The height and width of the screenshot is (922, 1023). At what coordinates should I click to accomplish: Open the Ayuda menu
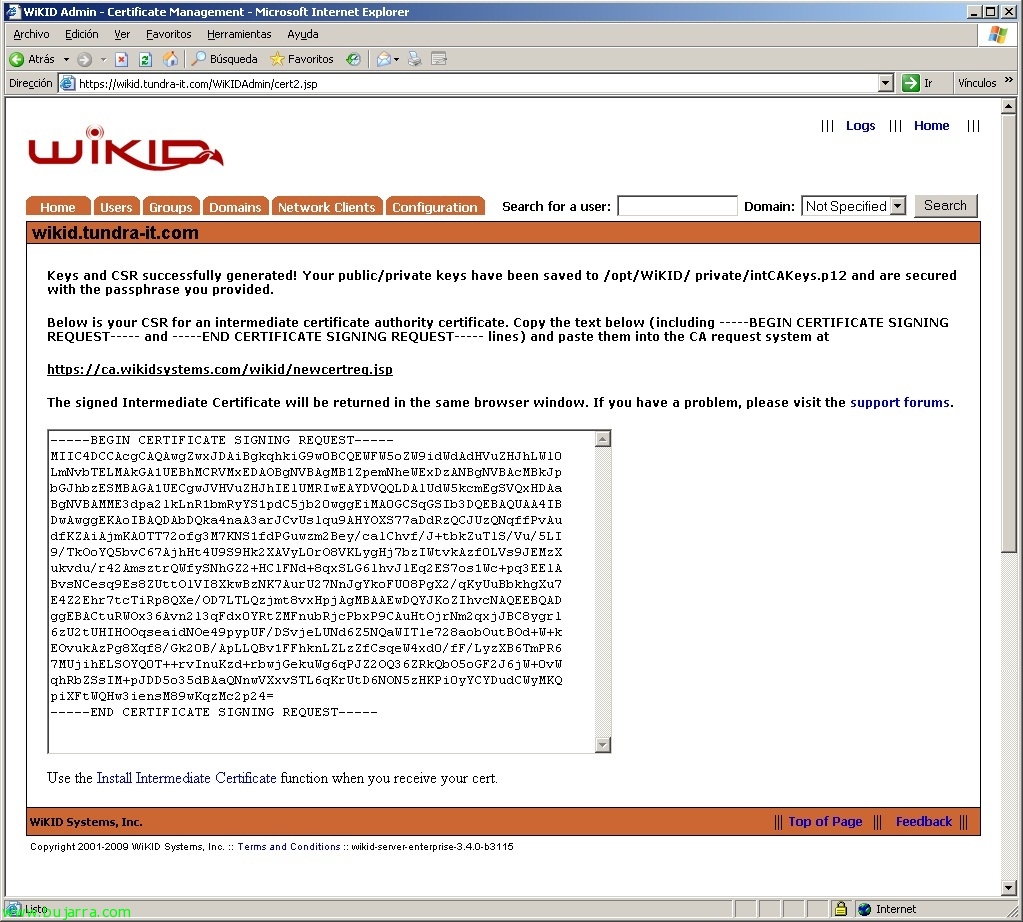click(303, 34)
